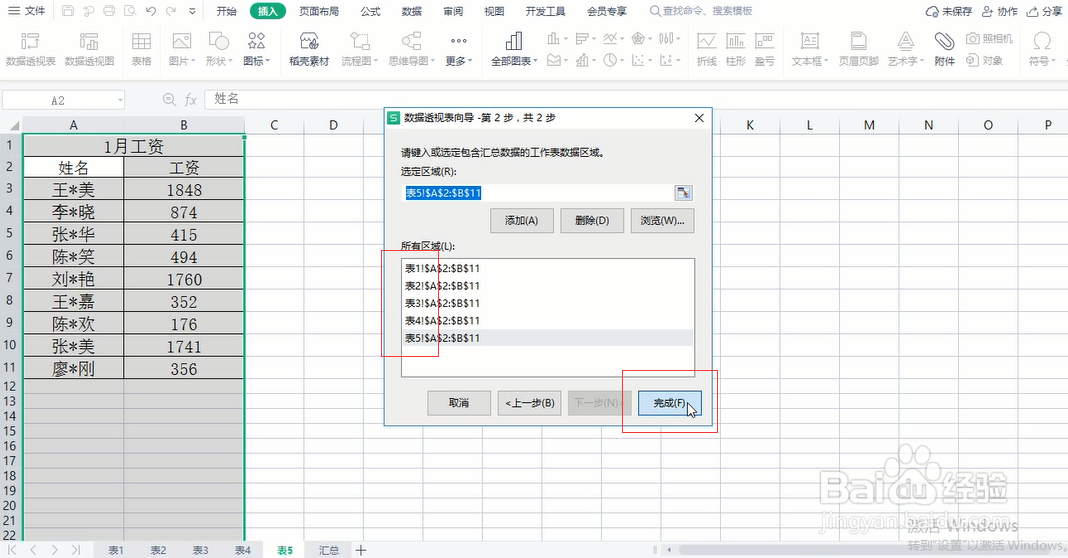Click the 完成(F) finish button
The height and width of the screenshot is (558, 1068).
[x=670, y=403]
